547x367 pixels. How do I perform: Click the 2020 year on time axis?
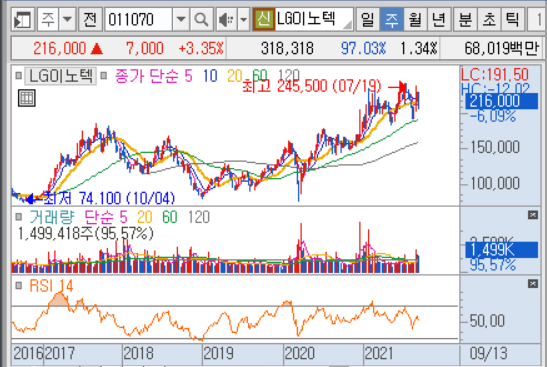299,353
